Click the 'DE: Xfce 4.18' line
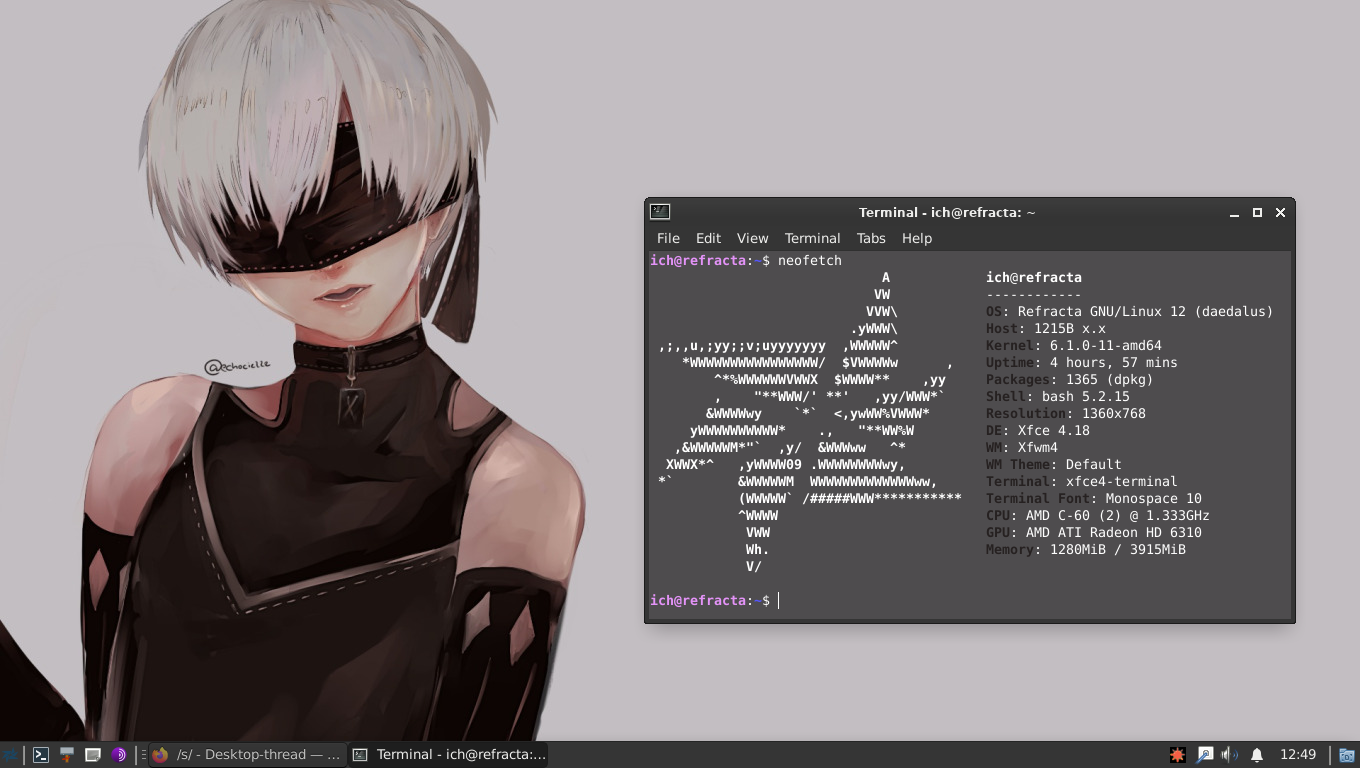Image resolution: width=1360 pixels, height=768 pixels. click(x=1037, y=430)
